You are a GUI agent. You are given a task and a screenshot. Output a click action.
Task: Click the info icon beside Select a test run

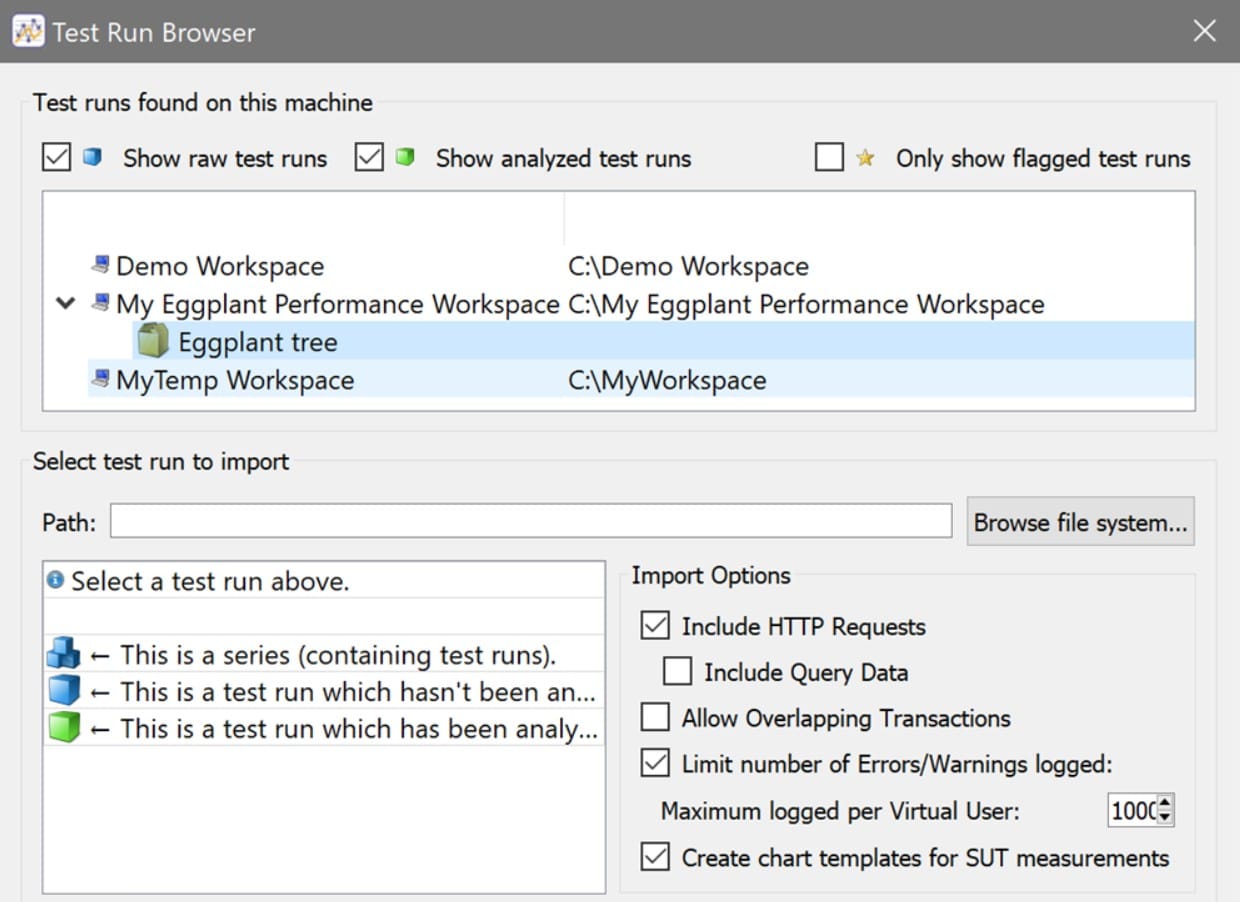pyautogui.click(x=56, y=580)
